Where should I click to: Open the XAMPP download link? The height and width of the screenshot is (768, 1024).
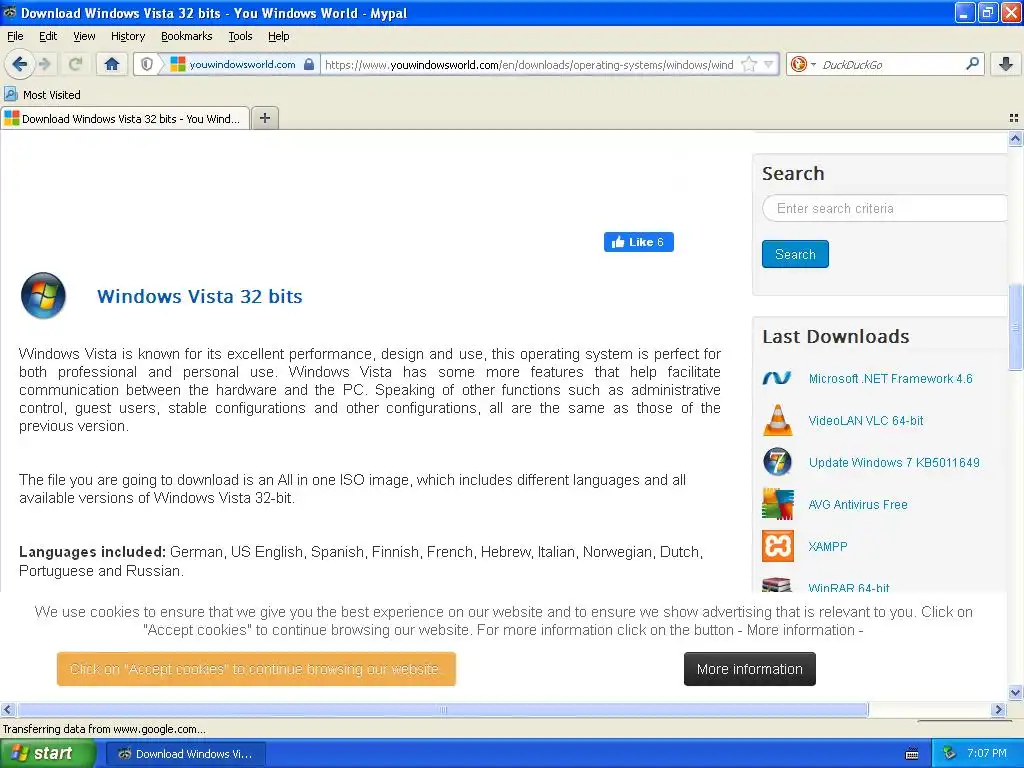(x=827, y=546)
